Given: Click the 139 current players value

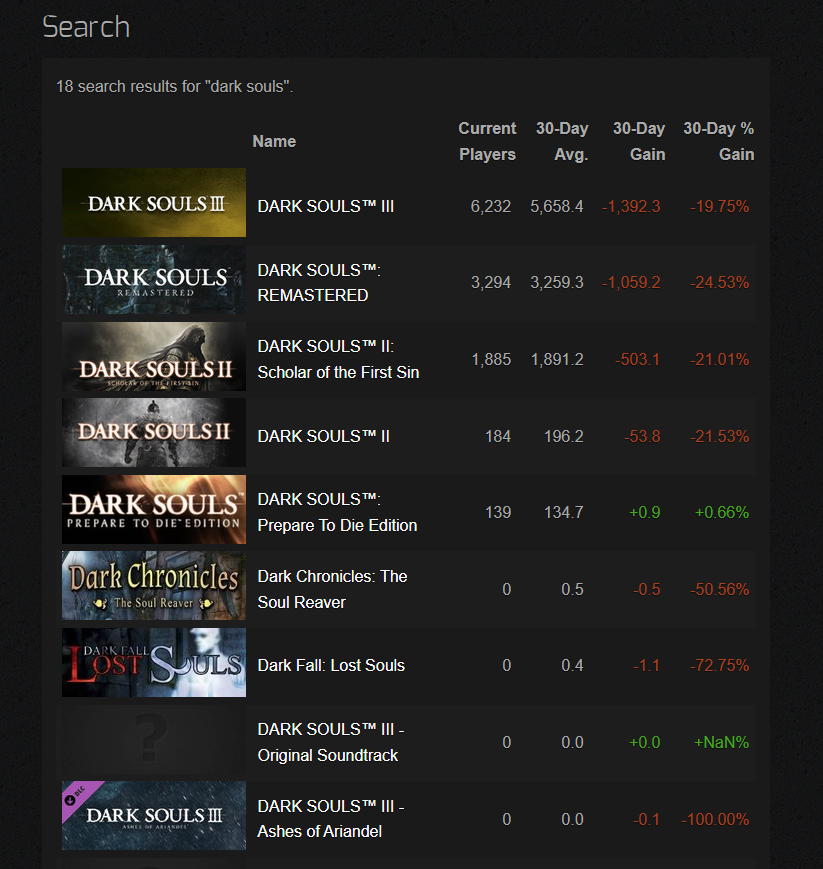Looking at the screenshot, I should pyautogui.click(x=498, y=512).
